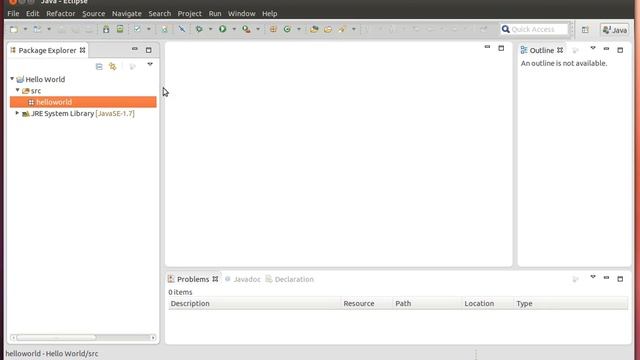The width and height of the screenshot is (640, 360).
Task: Open the Help menu
Action: pos(269,13)
